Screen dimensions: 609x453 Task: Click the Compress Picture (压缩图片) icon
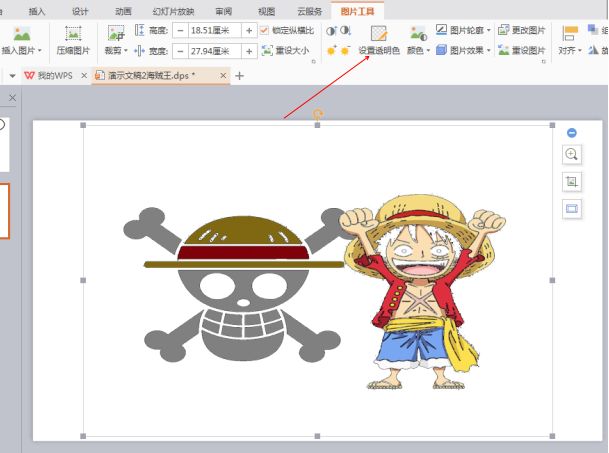73,33
